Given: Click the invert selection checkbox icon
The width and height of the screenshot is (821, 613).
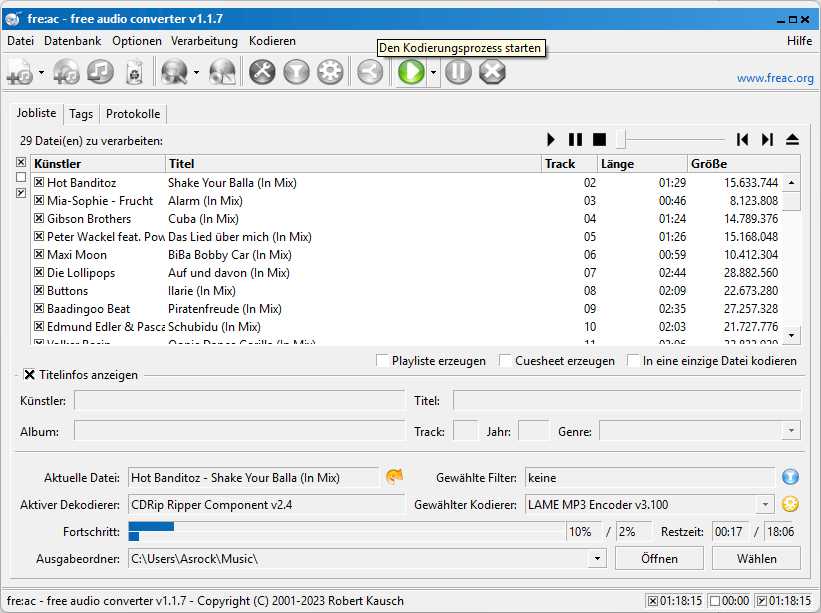Looking at the screenshot, I should [x=21, y=193].
